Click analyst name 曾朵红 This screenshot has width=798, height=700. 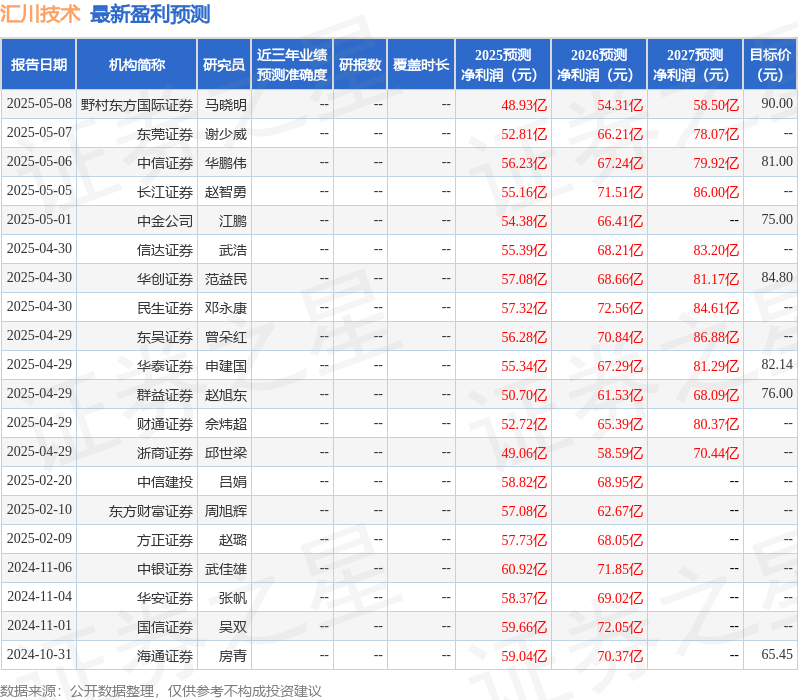click(x=225, y=338)
